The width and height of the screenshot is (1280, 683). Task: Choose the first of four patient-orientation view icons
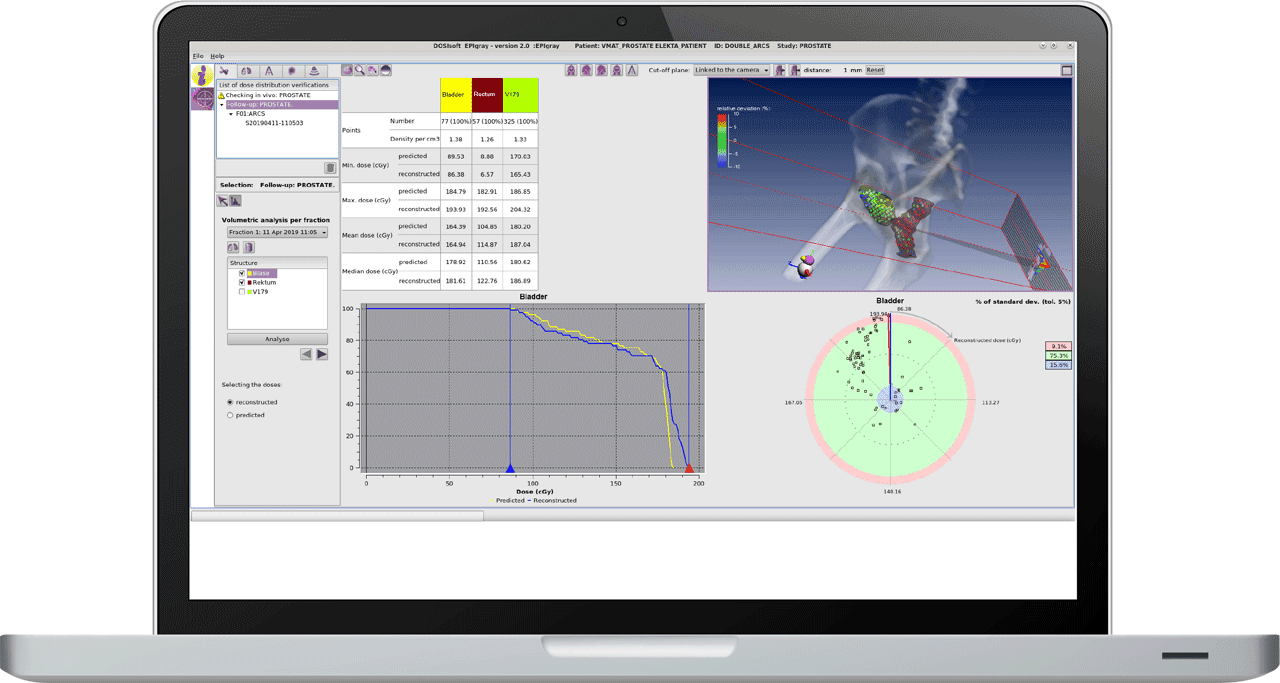click(x=571, y=70)
